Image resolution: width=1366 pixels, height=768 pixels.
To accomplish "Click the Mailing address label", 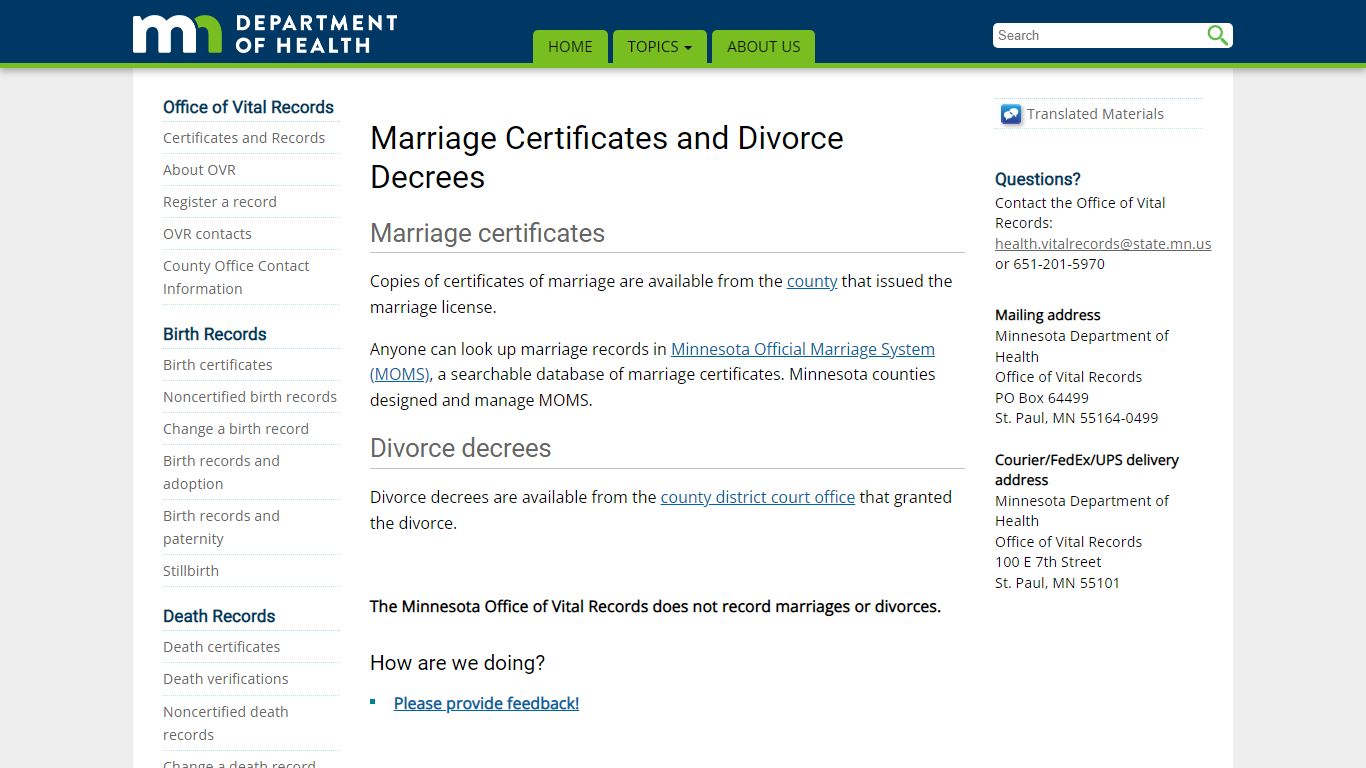I will point(1047,315).
